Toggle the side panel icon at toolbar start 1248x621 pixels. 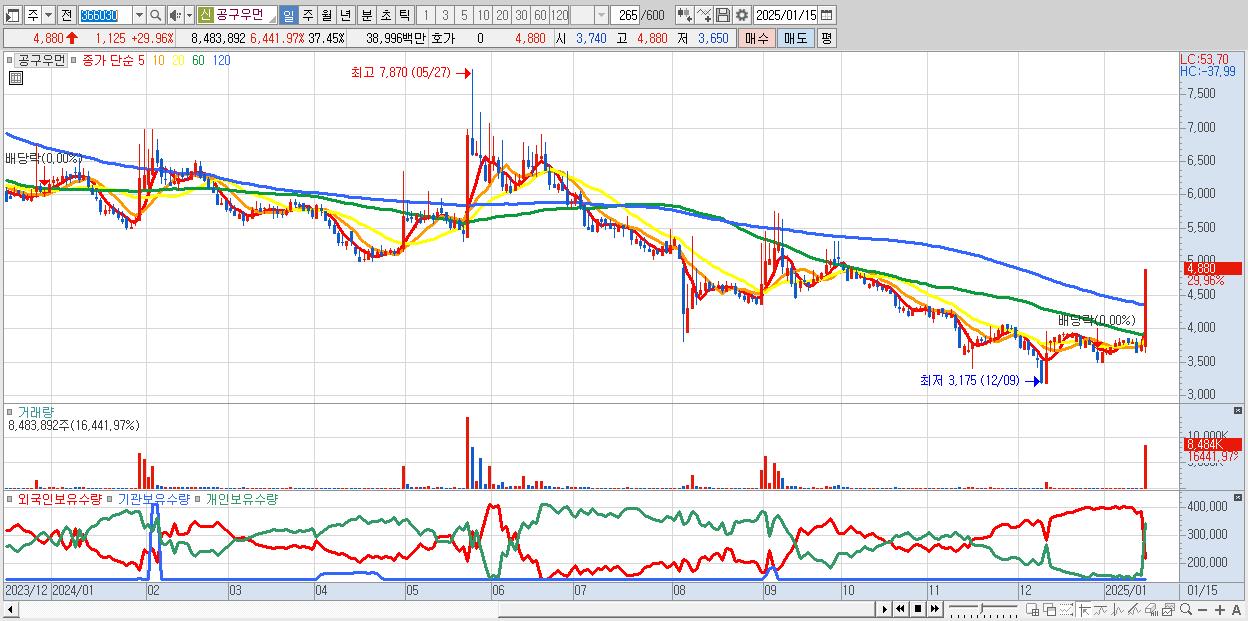coord(12,15)
